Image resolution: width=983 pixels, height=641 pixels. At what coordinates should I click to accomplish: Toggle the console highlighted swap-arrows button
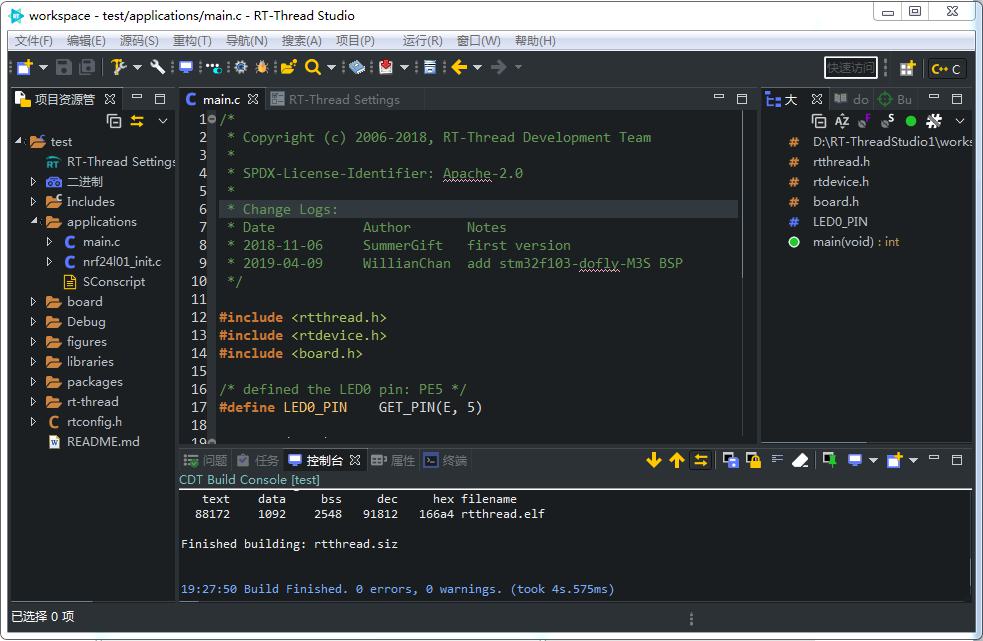coord(701,460)
